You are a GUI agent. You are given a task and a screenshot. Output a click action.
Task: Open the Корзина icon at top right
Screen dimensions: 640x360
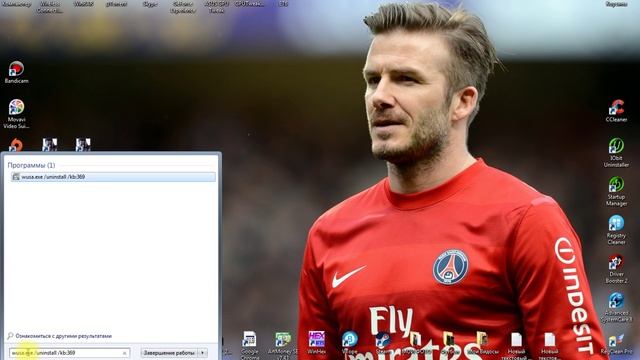(x=616, y=4)
